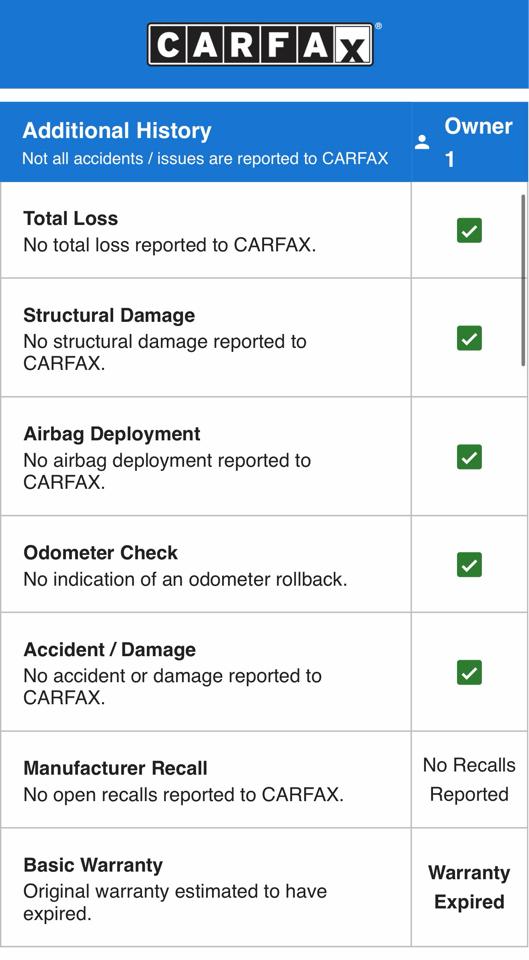Click the Odometer Check heading
This screenshot has width=529, height=960.
point(100,553)
